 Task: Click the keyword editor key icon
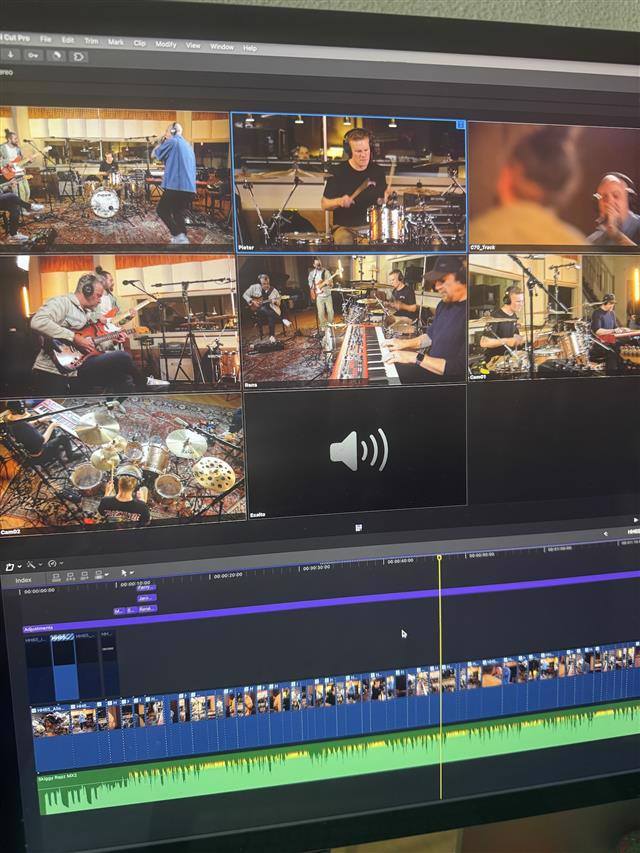tap(33, 55)
